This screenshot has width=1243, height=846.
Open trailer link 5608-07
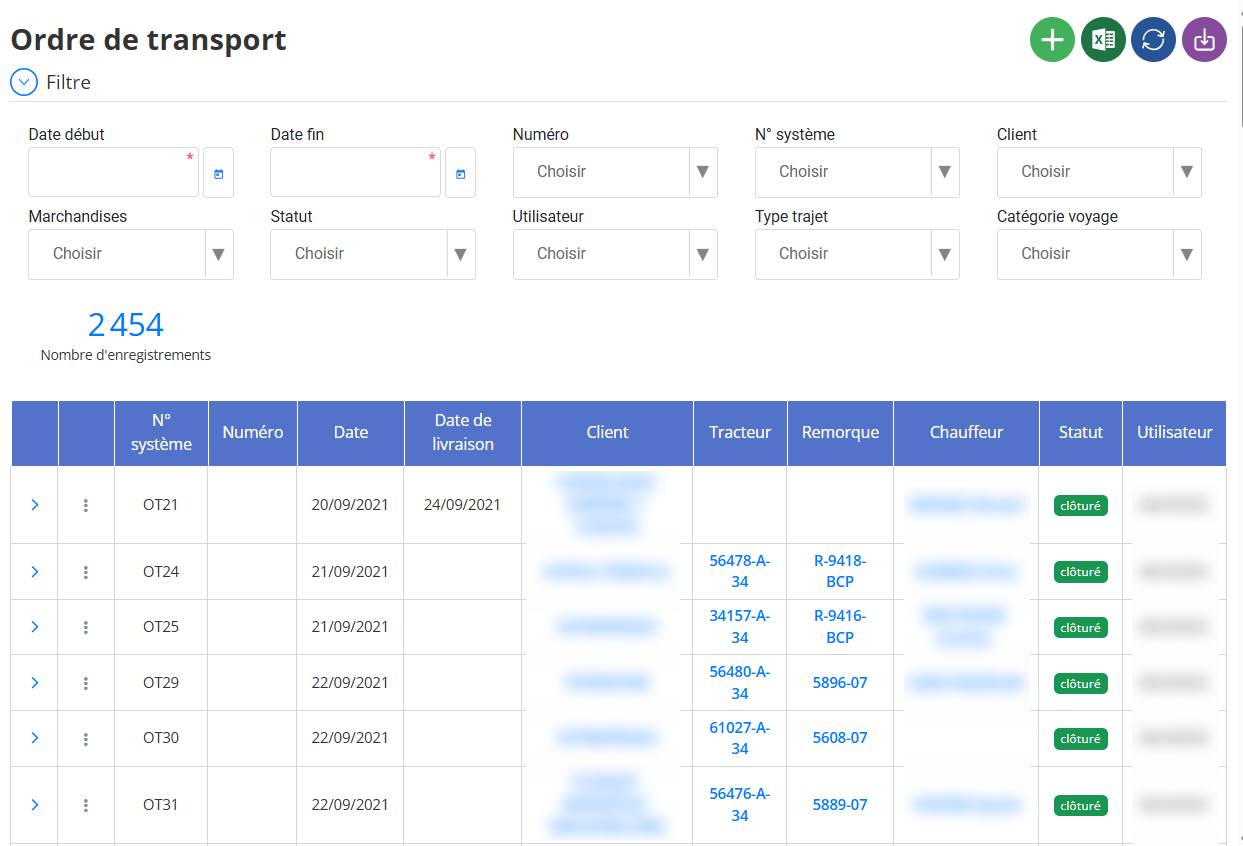pos(840,738)
